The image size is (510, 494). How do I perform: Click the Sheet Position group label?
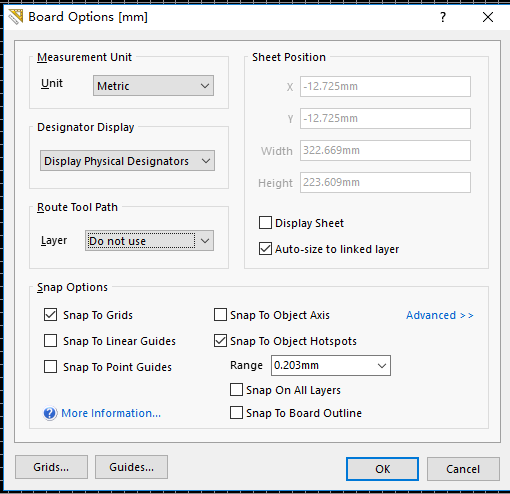click(289, 57)
